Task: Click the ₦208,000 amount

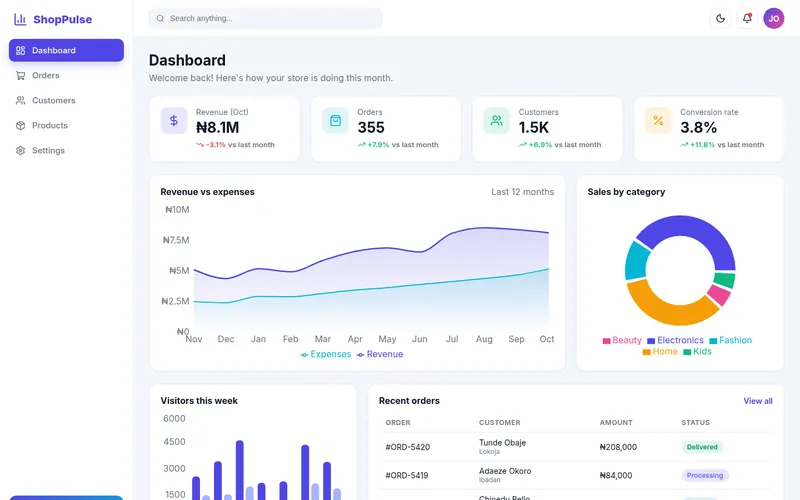Action: (x=618, y=447)
